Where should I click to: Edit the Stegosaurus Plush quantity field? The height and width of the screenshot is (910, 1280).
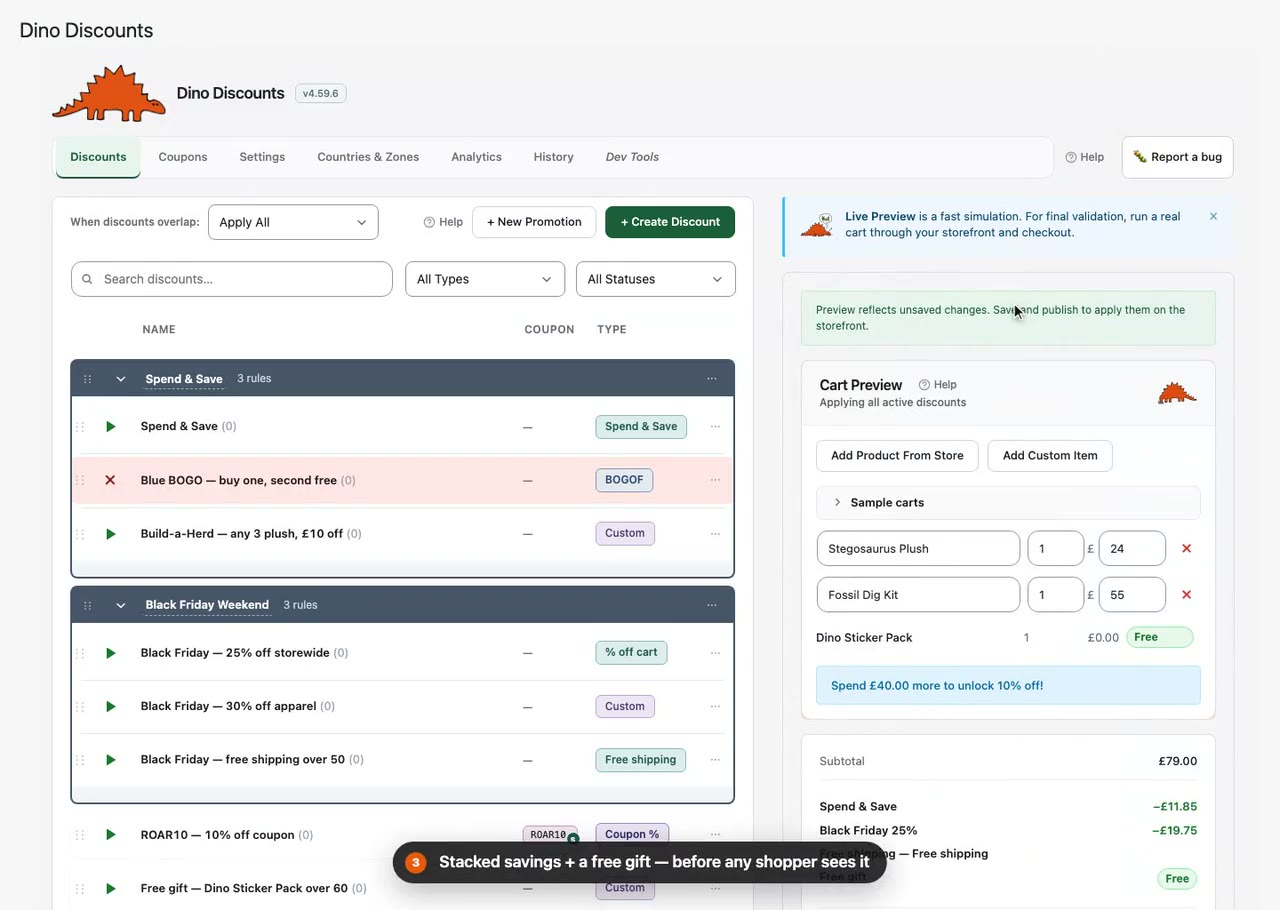tap(1056, 549)
